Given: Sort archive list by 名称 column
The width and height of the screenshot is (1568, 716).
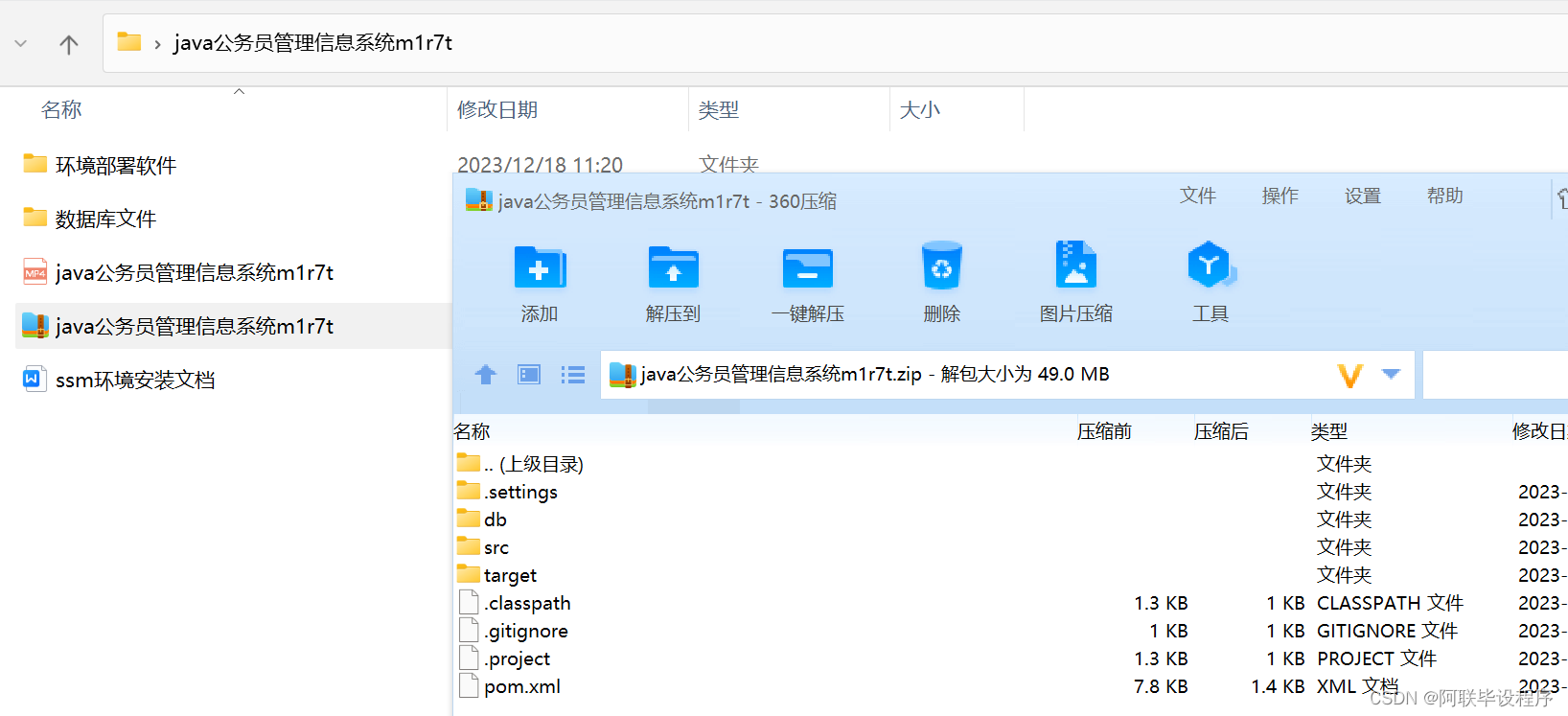Looking at the screenshot, I should [472, 431].
